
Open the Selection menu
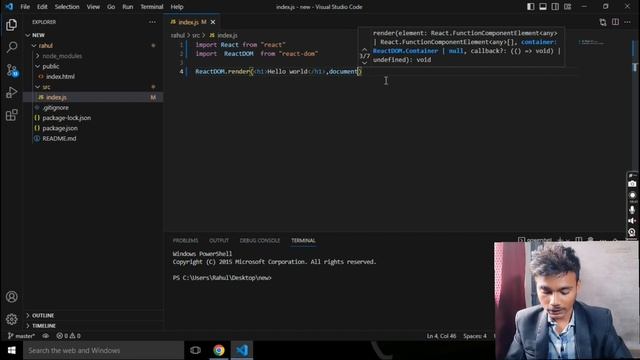point(67,7)
